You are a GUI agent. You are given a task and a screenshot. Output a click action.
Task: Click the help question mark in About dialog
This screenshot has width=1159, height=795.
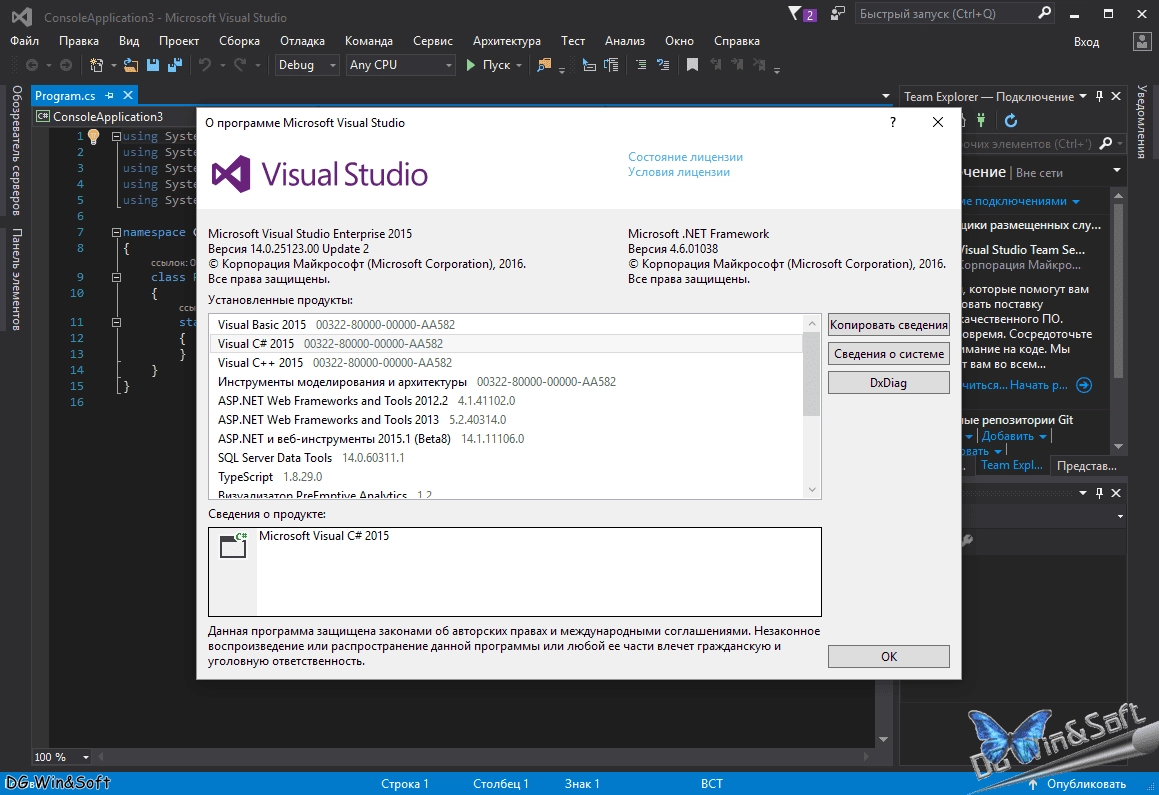(x=893, y=123)
